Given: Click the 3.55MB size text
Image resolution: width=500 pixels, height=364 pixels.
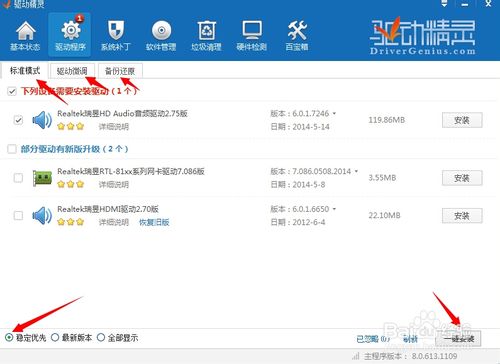Looking at the screenshot, I should [x=382, y=178].
